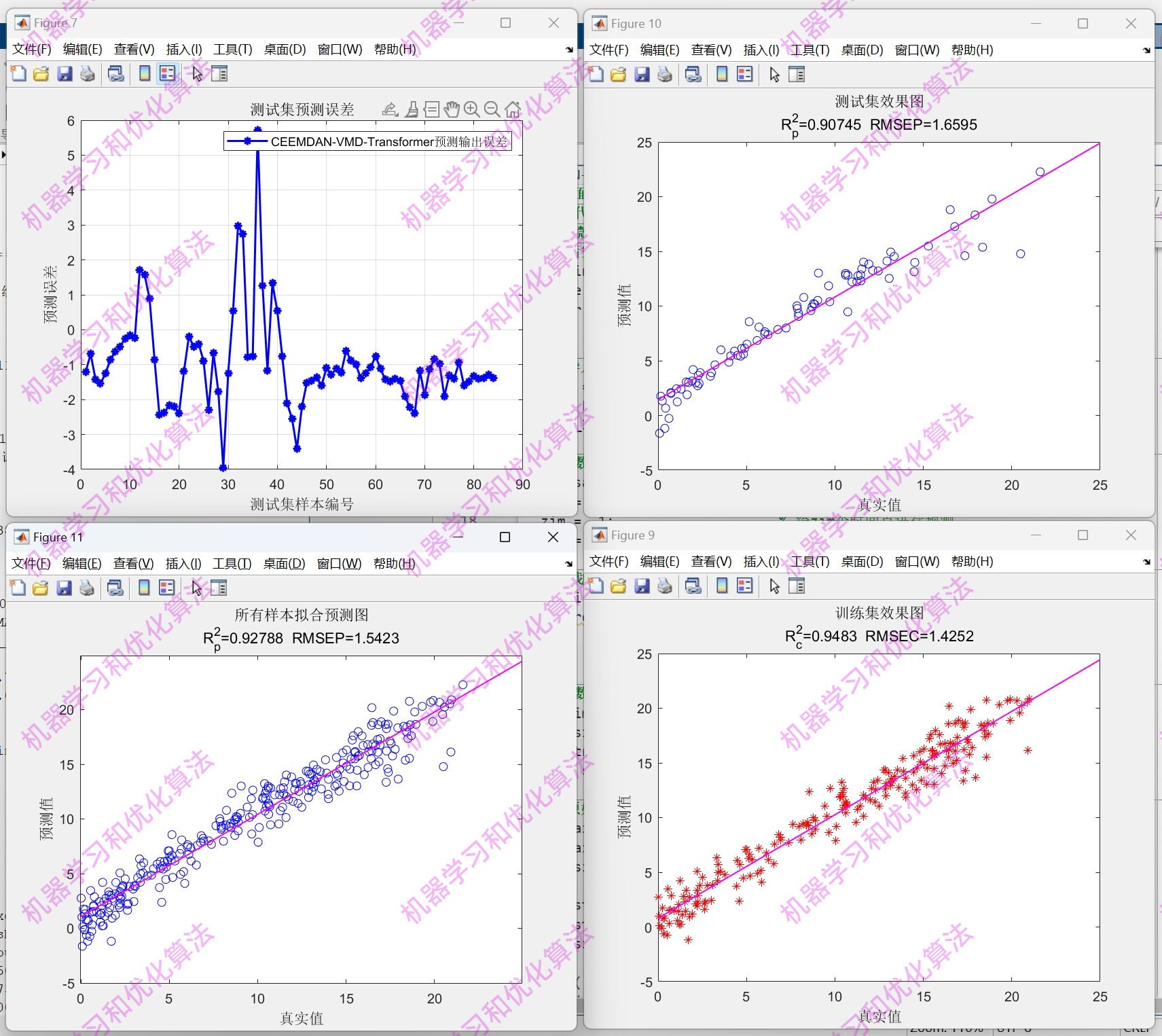This screenshot has width=1162, height=1036.
Task: Open the 插入(I) menu in Figure 10
Action: (761, 50)
